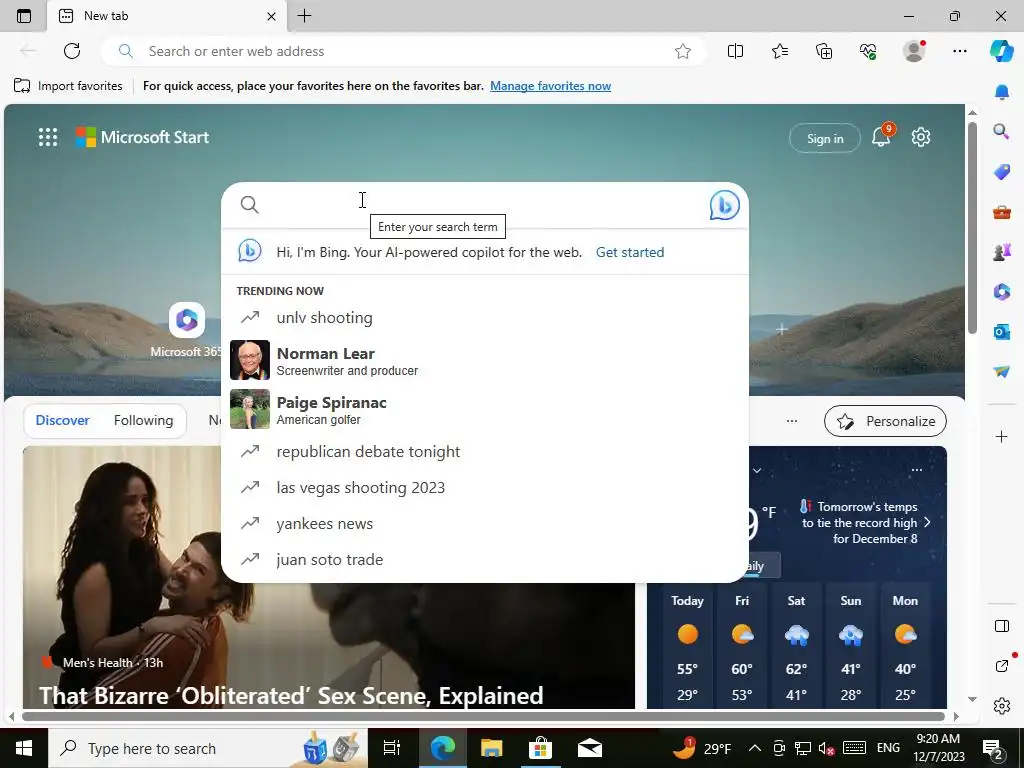Viewport: 1024px width, 768px height.
Task: Close the New tab browser tab
Action: click(x=271, y=16)
